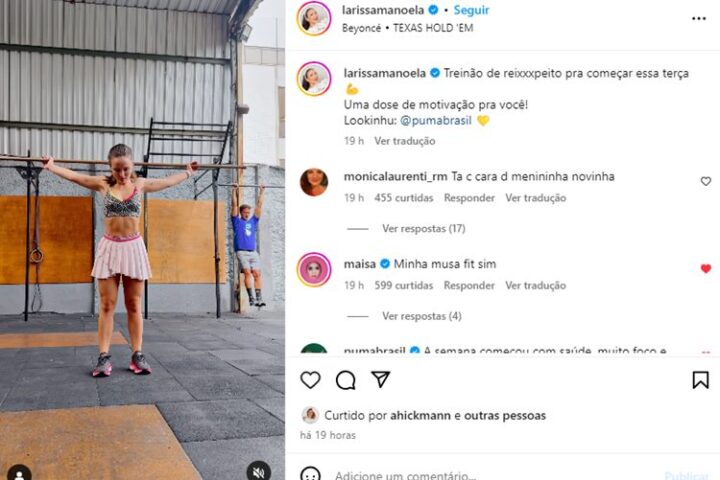Open the emoji picker in comment box

coord(310,474)
